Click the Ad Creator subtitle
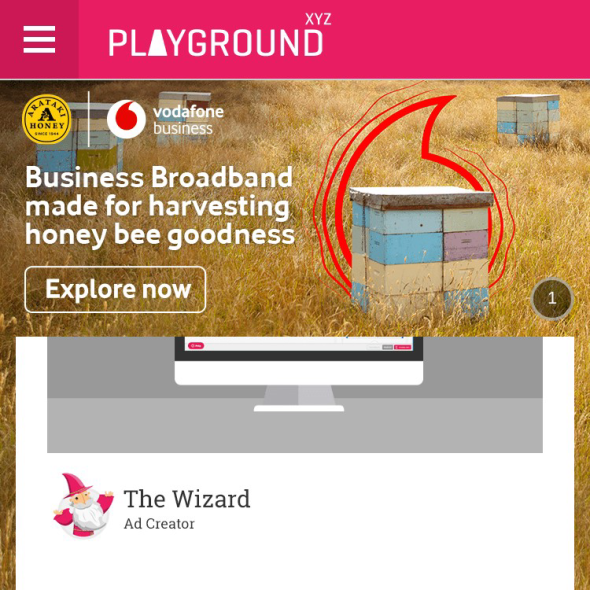The height and width of the screenshot is (590, 590). (x=159, y=524)
